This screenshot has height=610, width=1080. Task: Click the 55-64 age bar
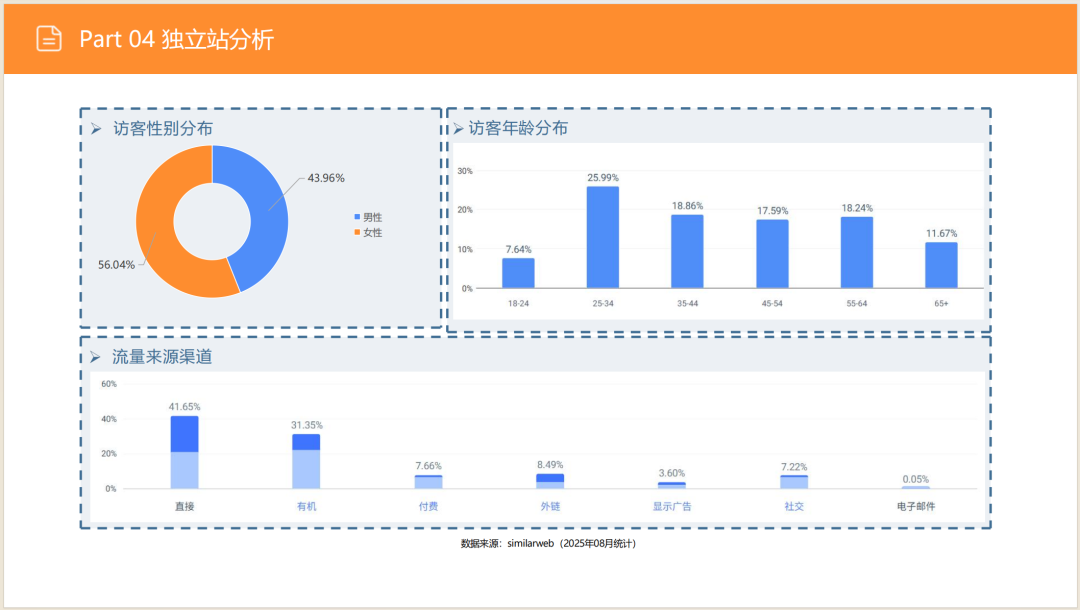point(857,252)
